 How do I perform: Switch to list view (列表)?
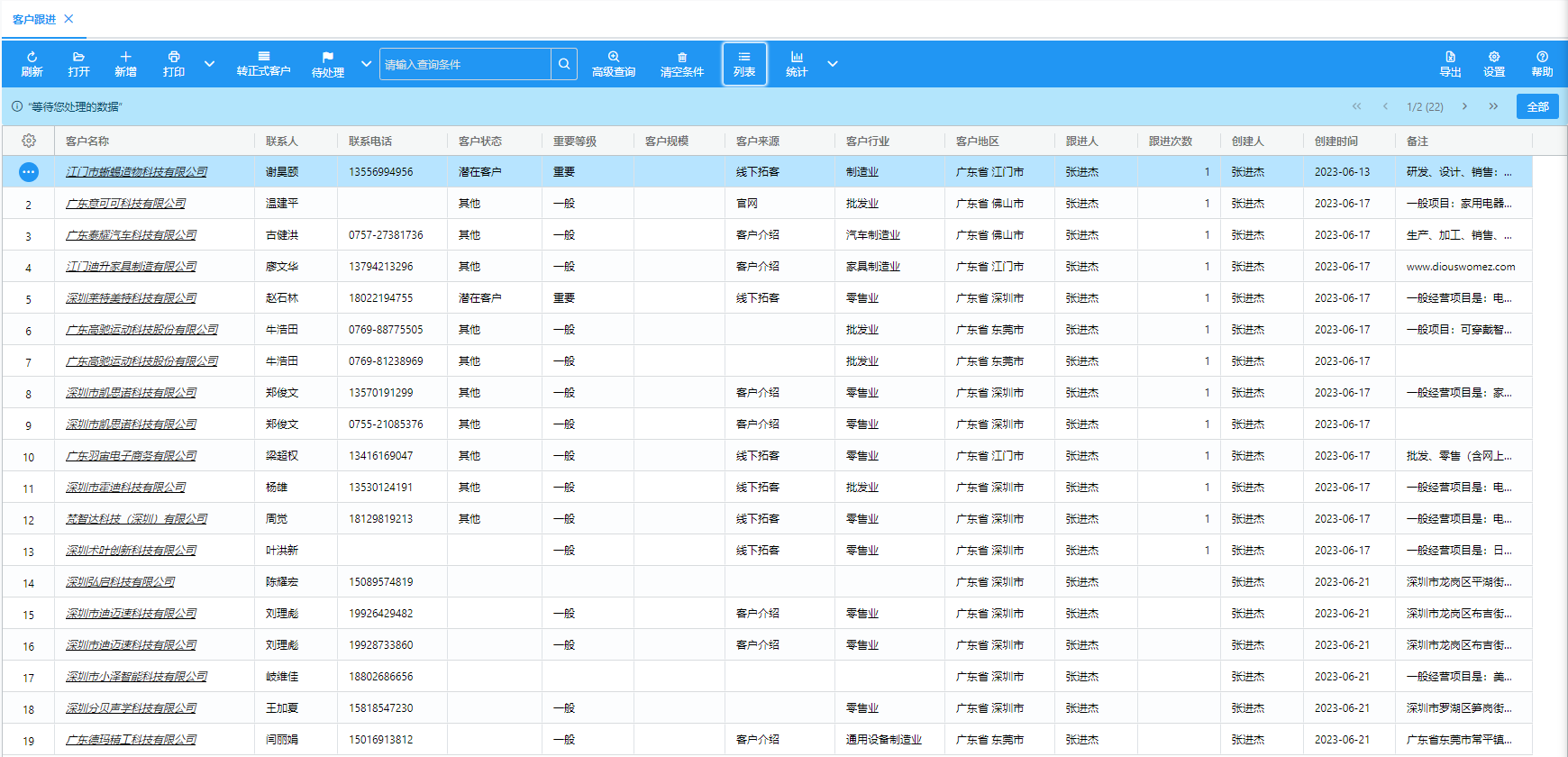click(744, 64)
